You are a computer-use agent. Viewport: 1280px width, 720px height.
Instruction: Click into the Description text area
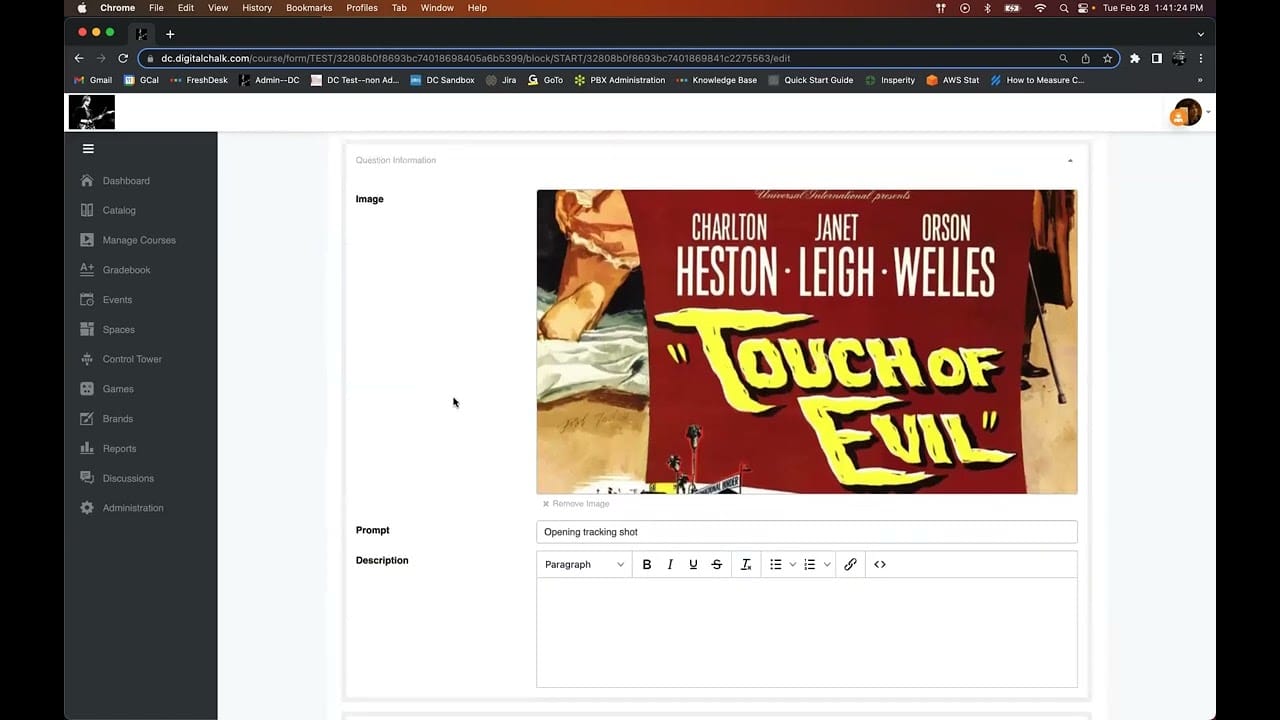807,632
